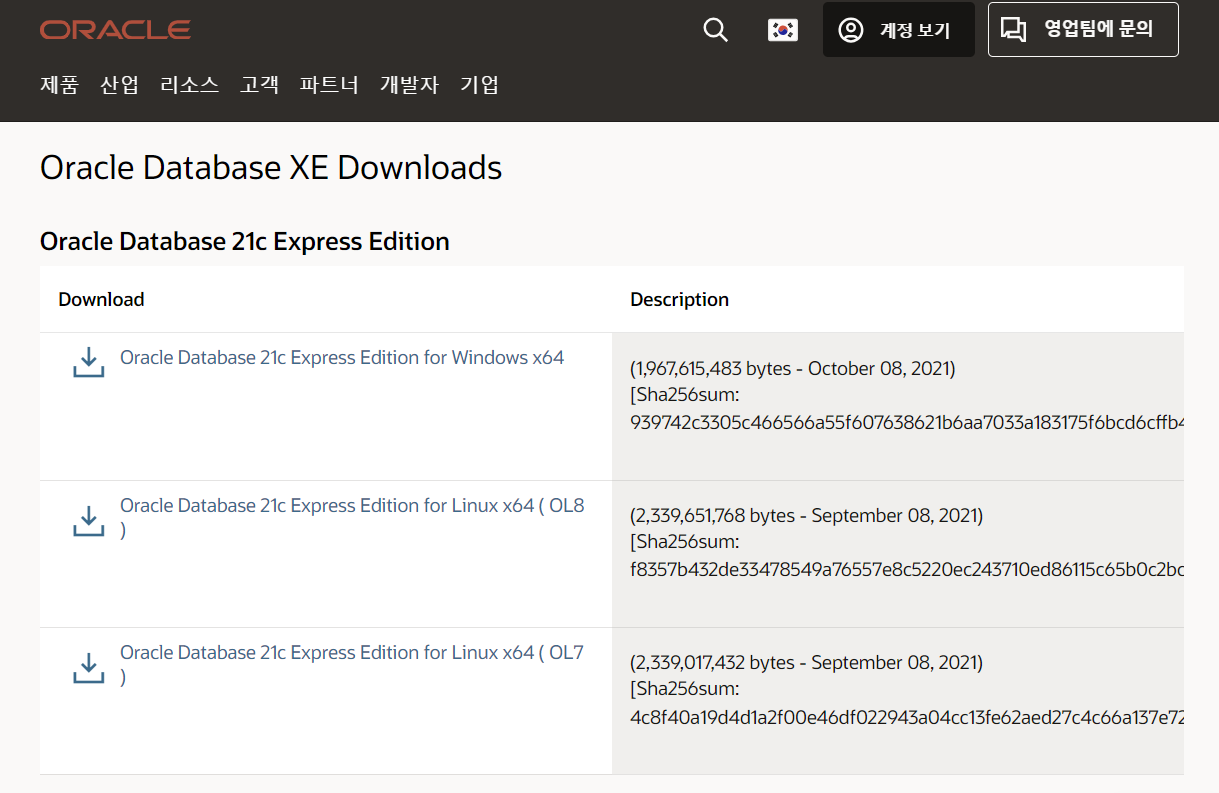Click checksum starting with 4c8f40a19d4d
The image size is (1219, 793).
(x=907, y=716)
